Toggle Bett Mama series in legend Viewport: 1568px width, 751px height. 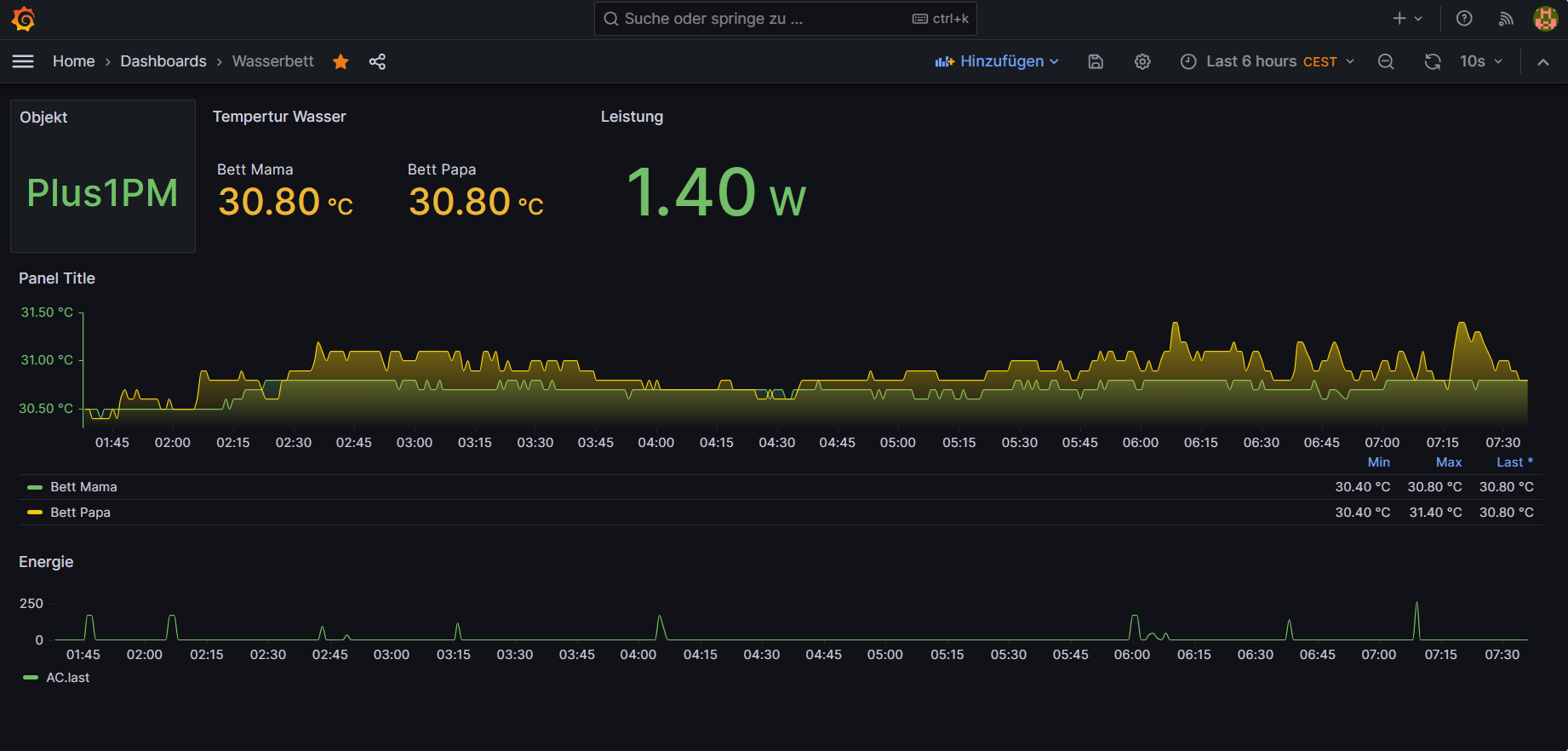pos(83,487)
